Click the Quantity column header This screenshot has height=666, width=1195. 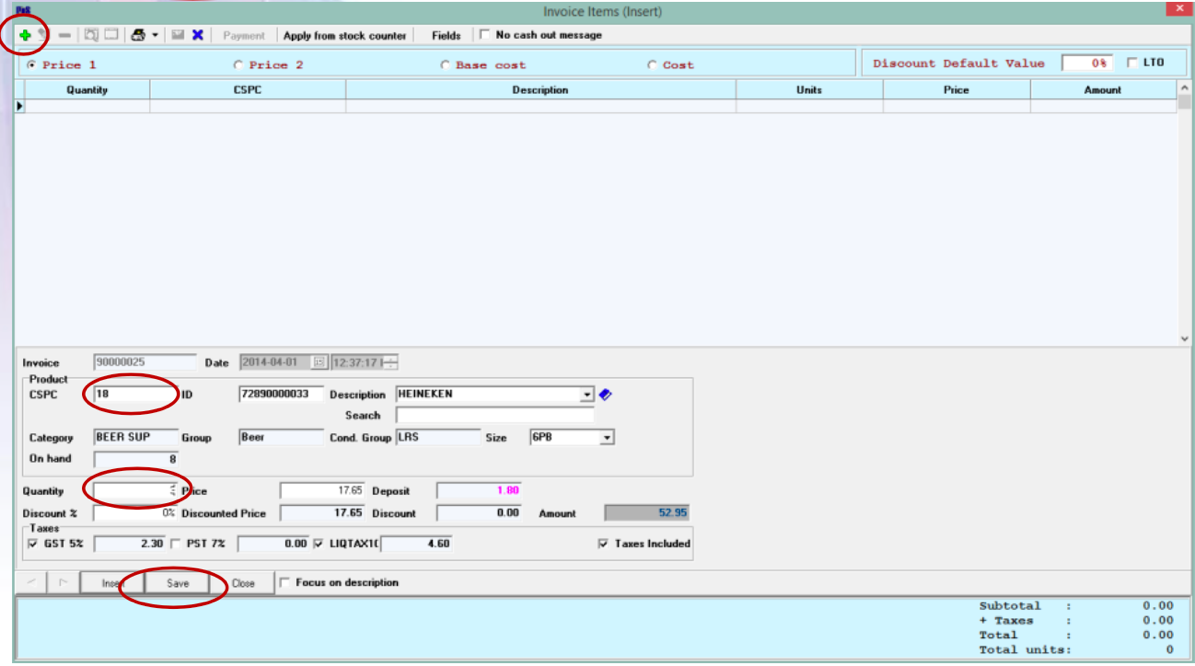87,90
